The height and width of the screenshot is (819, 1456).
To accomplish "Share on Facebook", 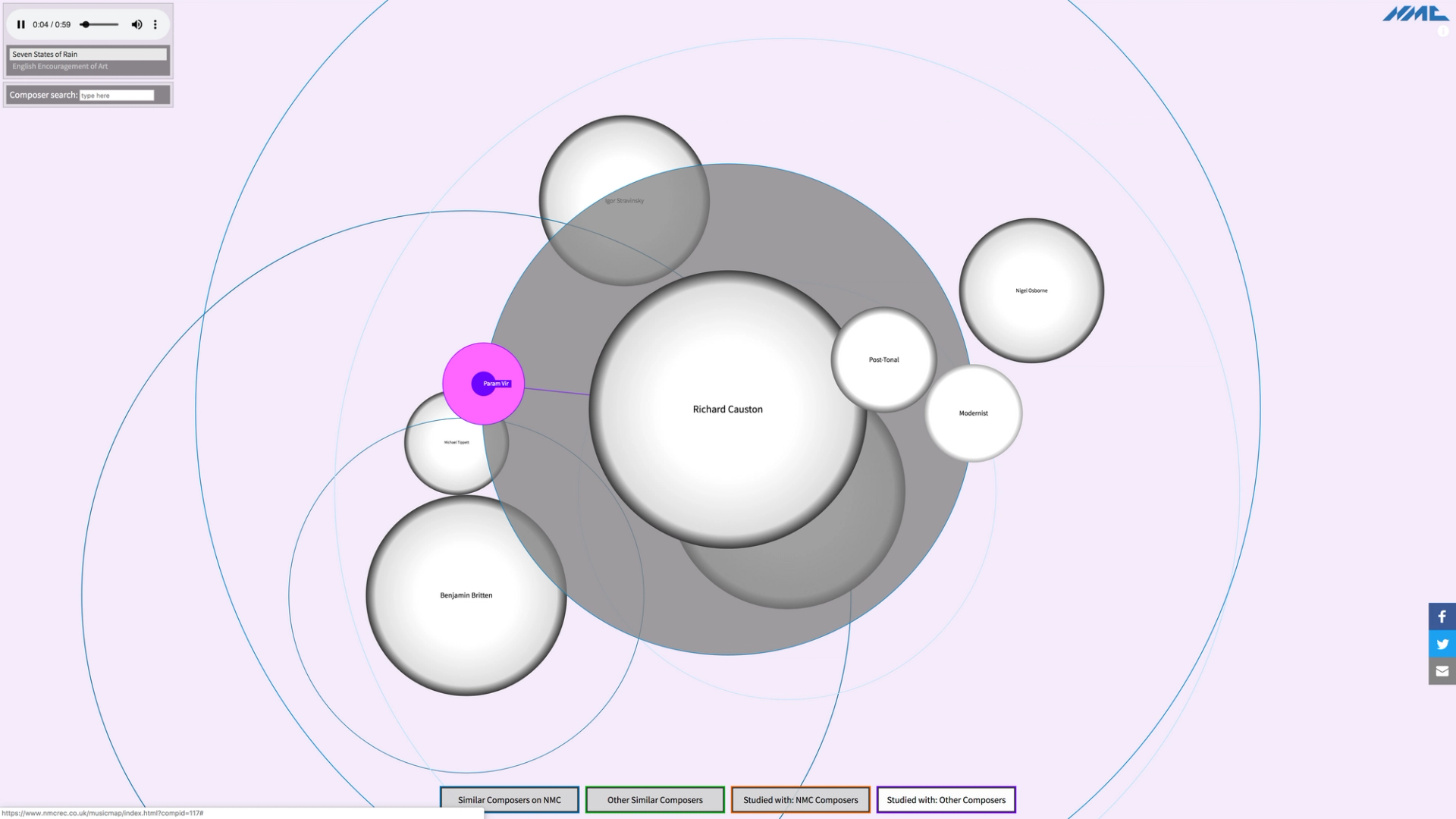I will 1442,617.
